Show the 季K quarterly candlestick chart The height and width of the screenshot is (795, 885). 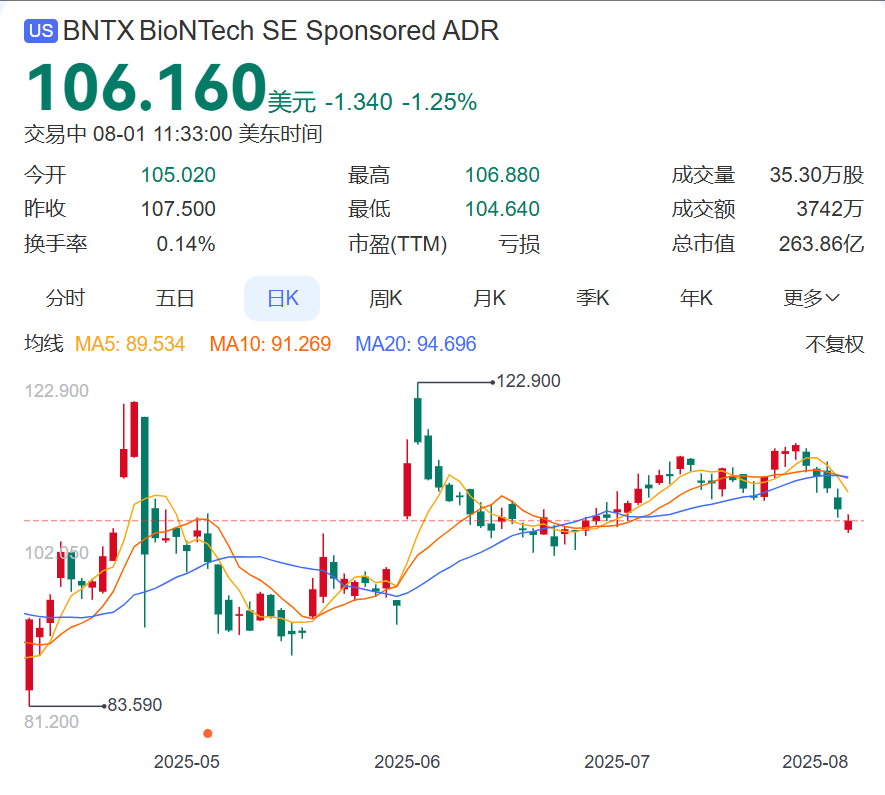[593, 298]
